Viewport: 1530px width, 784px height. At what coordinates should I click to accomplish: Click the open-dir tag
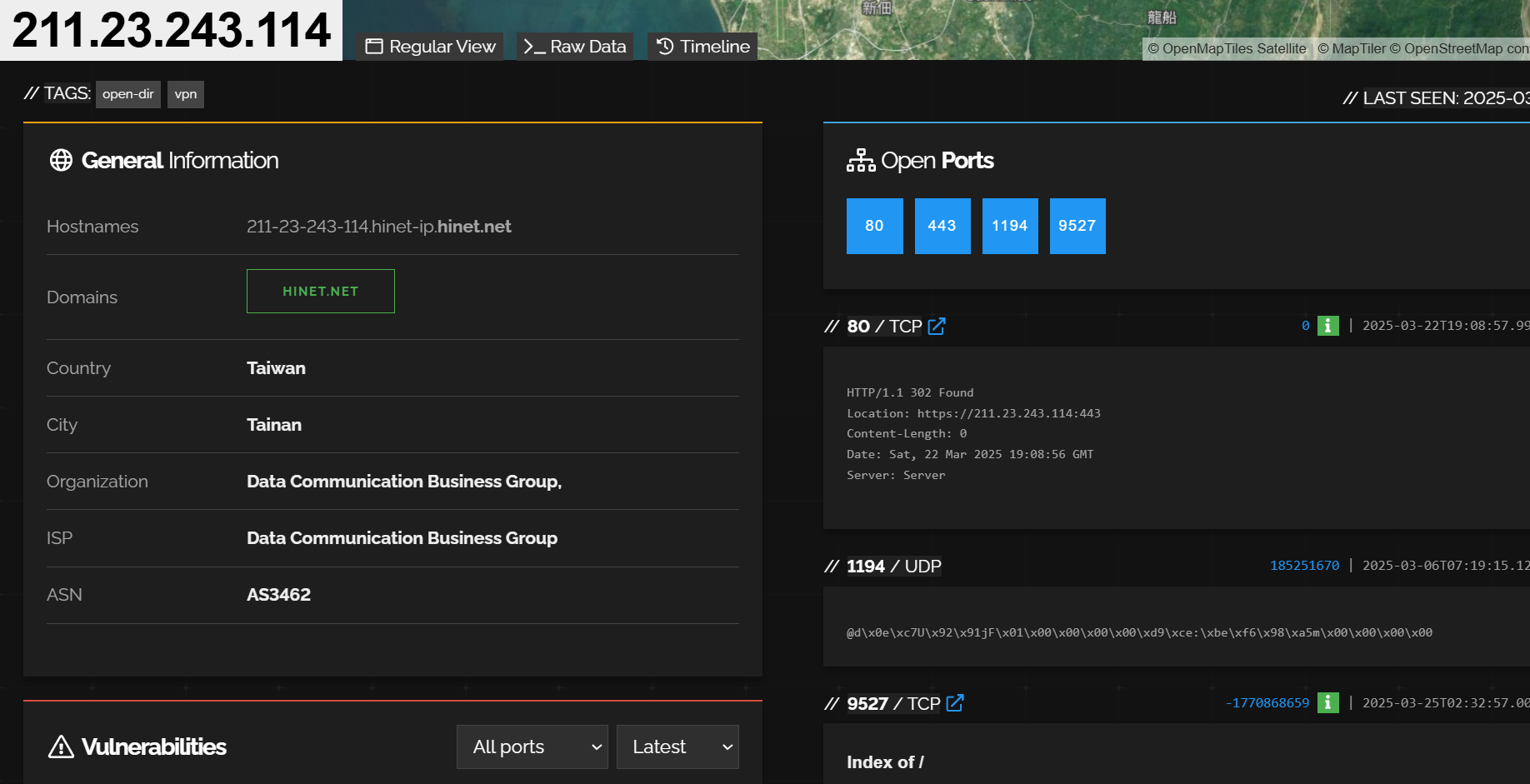click(x=128, y=94)
